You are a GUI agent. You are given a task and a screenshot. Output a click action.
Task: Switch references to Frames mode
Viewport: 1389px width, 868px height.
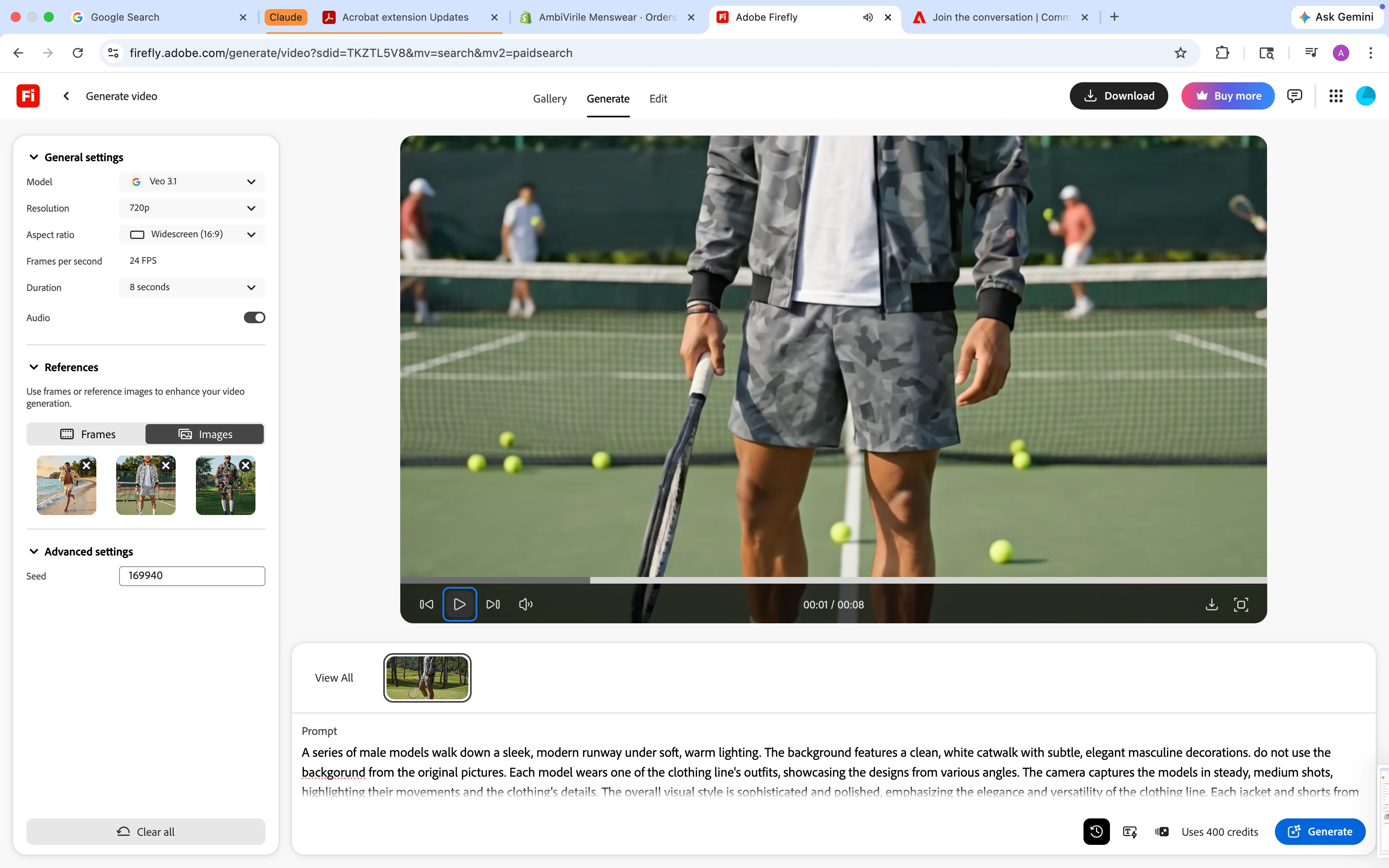click(87, 434)
